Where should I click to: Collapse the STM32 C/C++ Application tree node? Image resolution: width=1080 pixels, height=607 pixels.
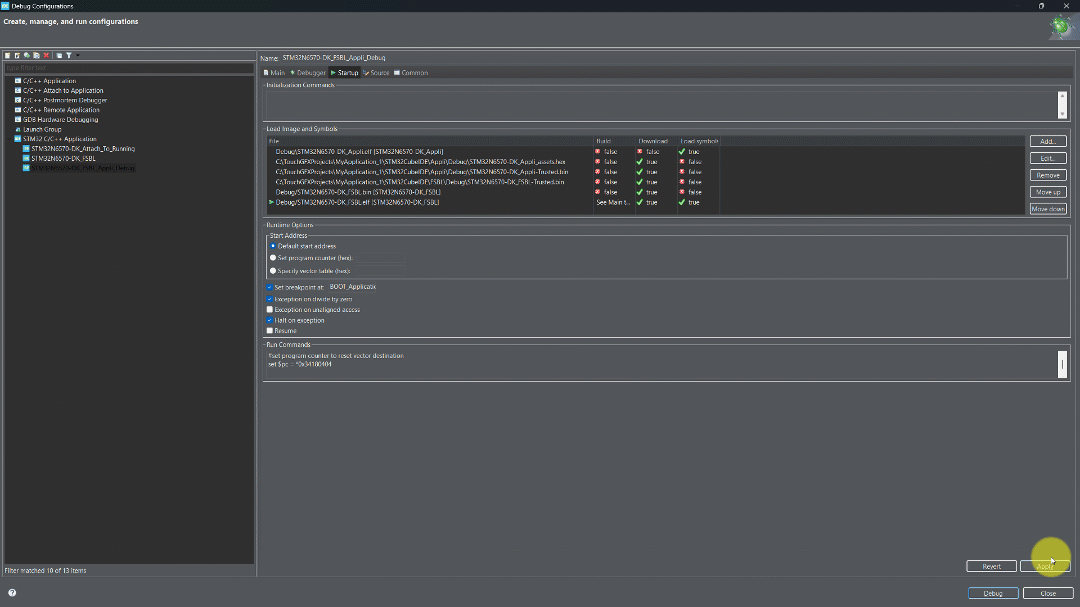10,139
